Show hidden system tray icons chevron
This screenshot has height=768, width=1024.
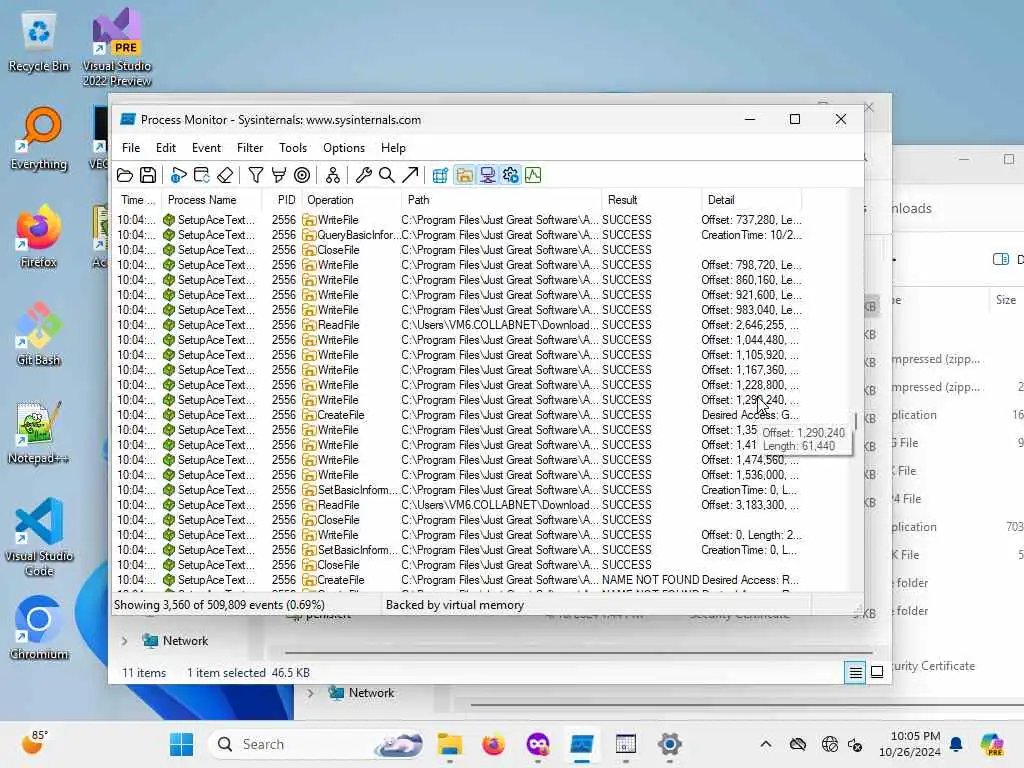point(766,744)
